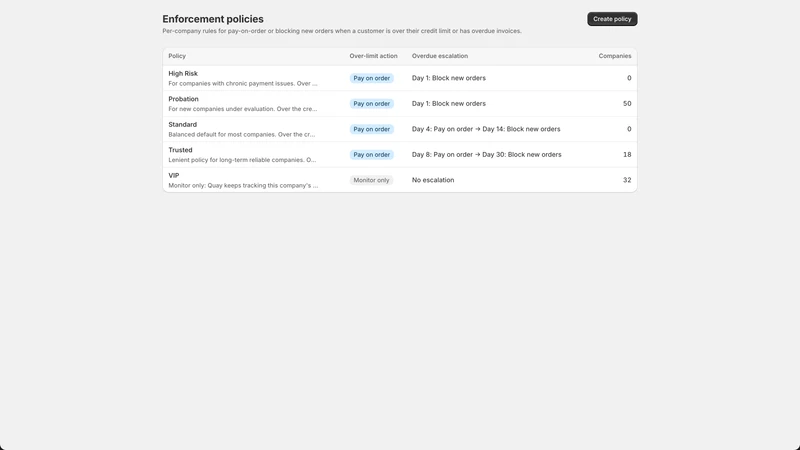
Task: Click the 'Per-company rules for pay-on-order' subtitle
Action: coord(342,31)
